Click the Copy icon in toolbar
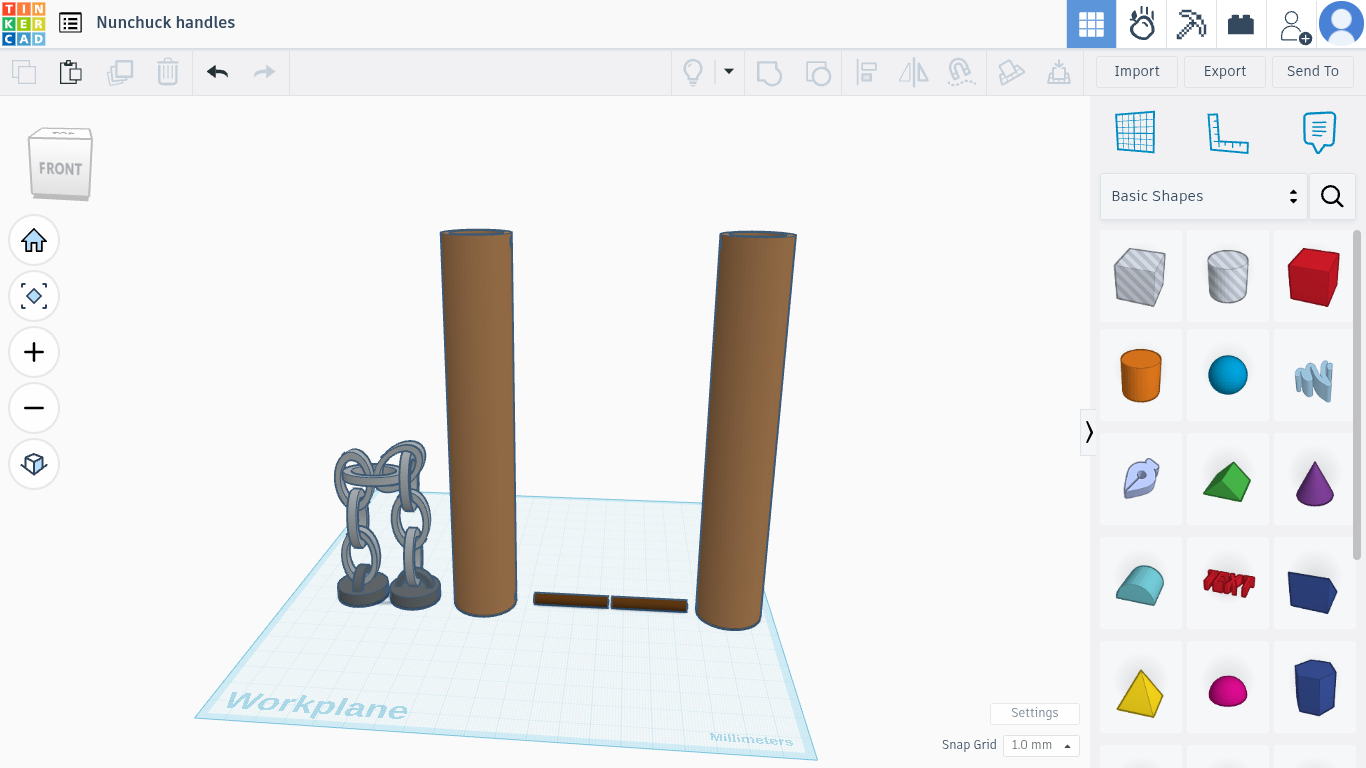The image size is (1366, 768). coord(24,72)
